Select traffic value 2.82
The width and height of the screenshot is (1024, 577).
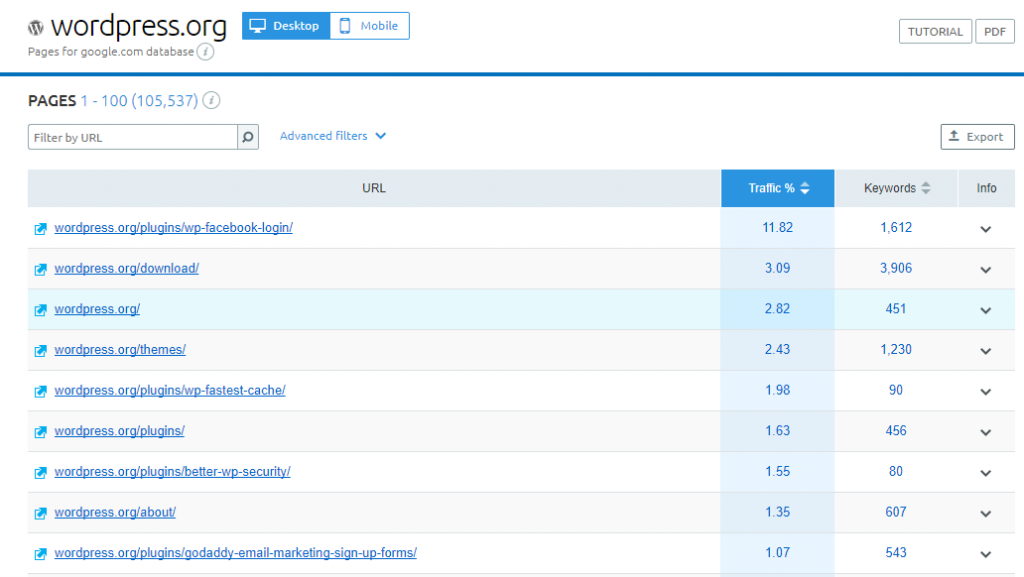point(778,309)
